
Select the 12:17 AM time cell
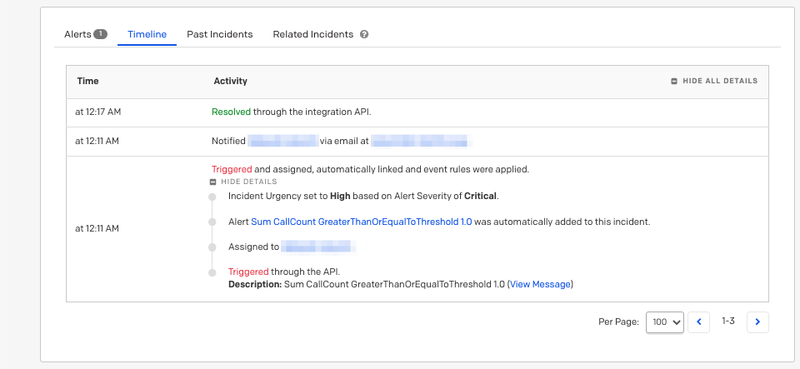(x=98, y=112)
